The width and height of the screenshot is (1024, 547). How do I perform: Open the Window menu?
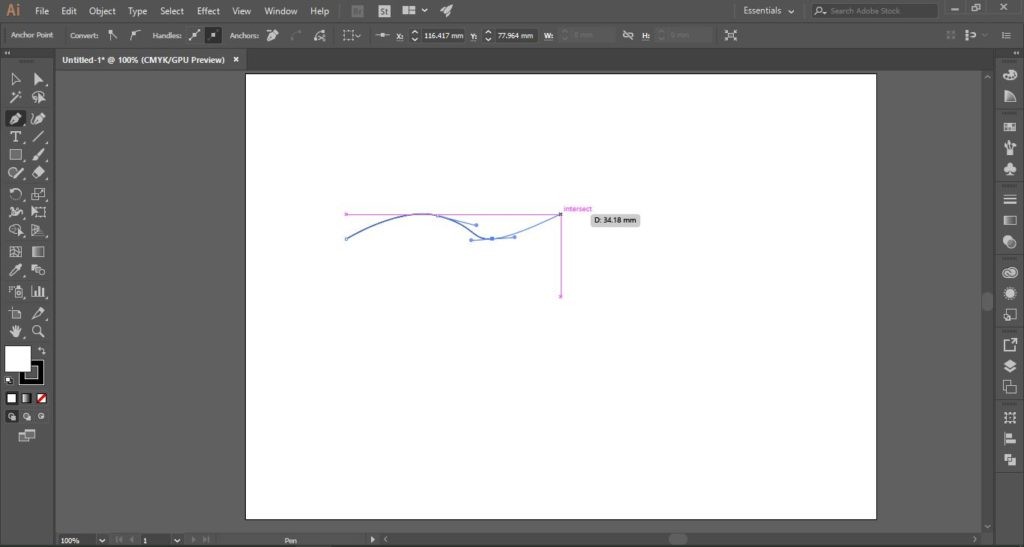[x=281, y=11]
